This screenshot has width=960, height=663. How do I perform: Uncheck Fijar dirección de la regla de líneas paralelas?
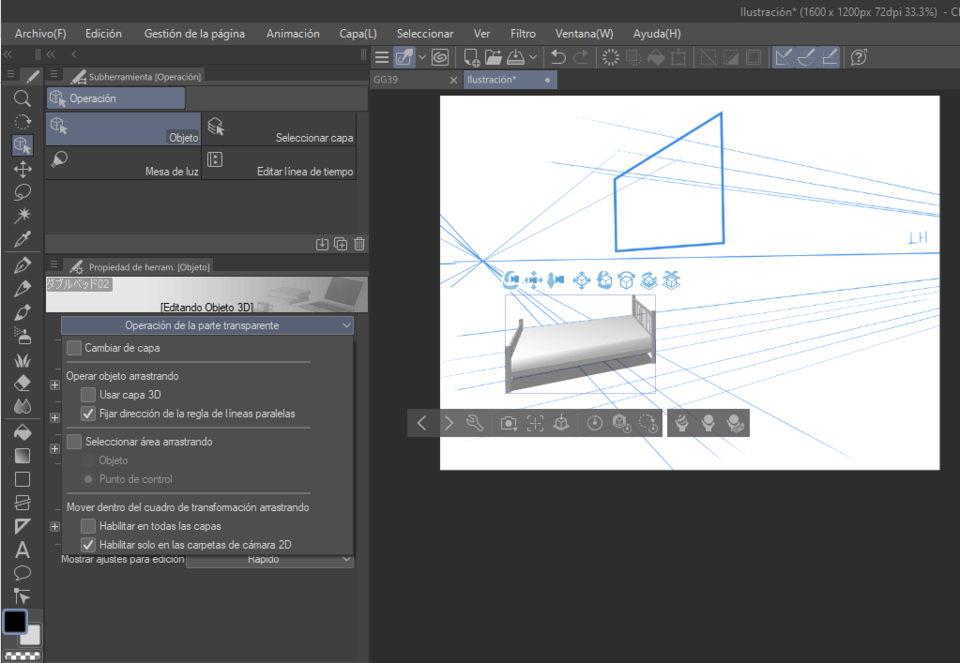(88, 414)
